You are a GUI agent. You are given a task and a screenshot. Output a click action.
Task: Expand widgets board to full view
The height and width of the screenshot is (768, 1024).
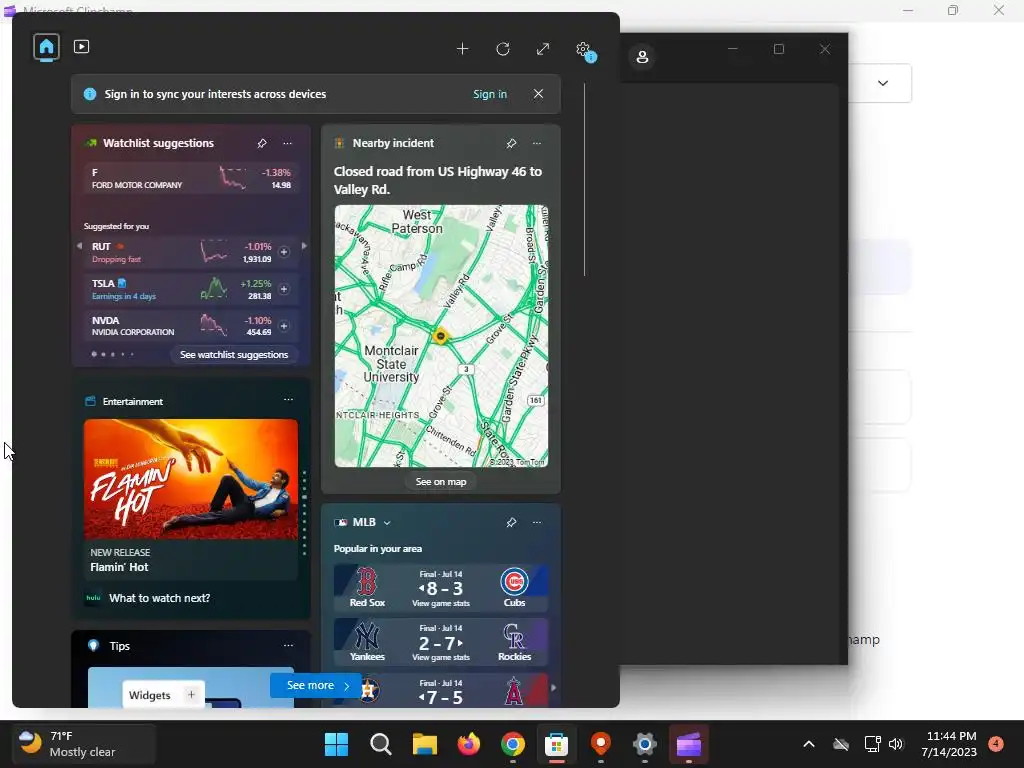coord(543,49)
